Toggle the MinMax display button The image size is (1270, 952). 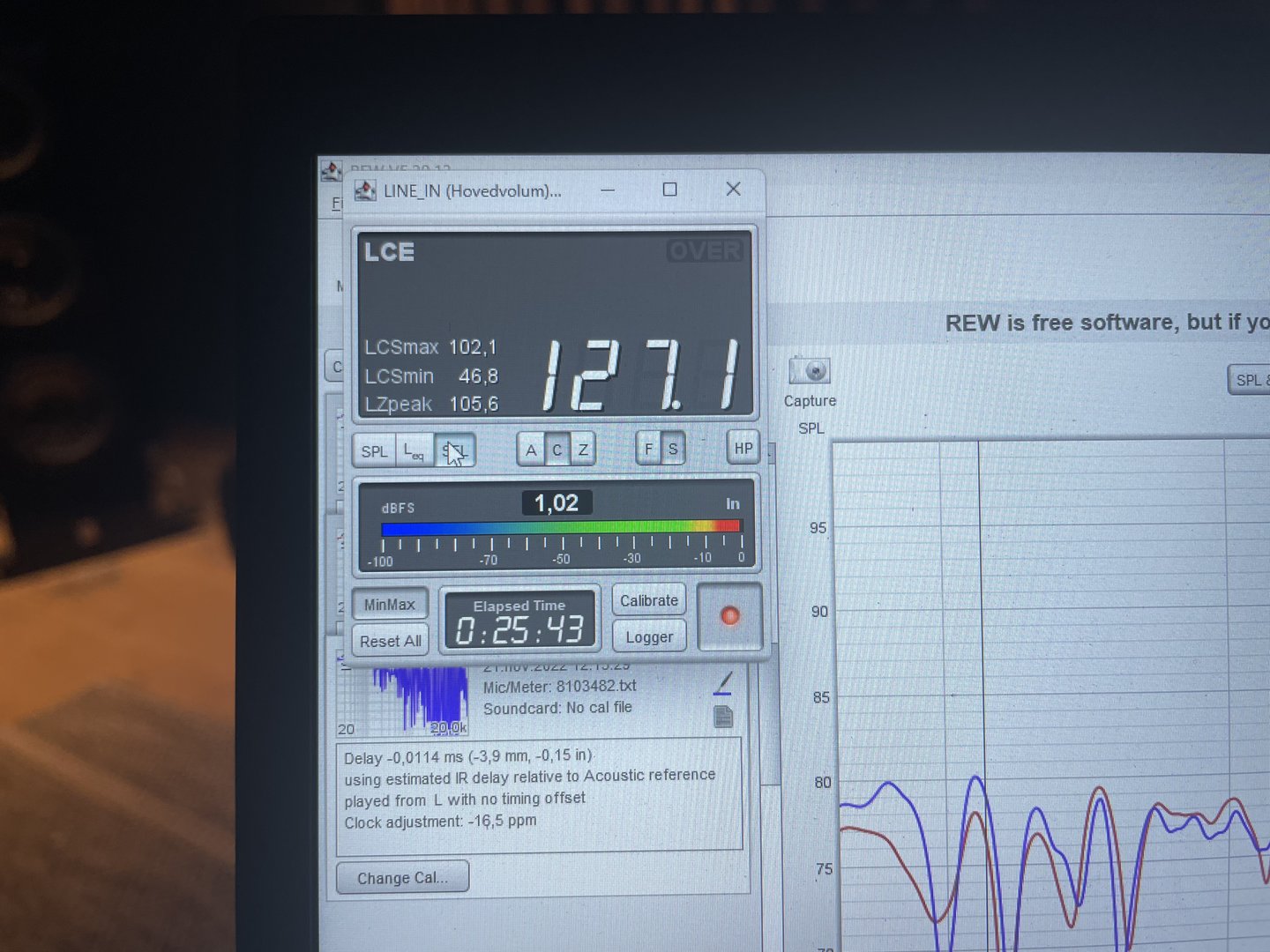point(390,605)
